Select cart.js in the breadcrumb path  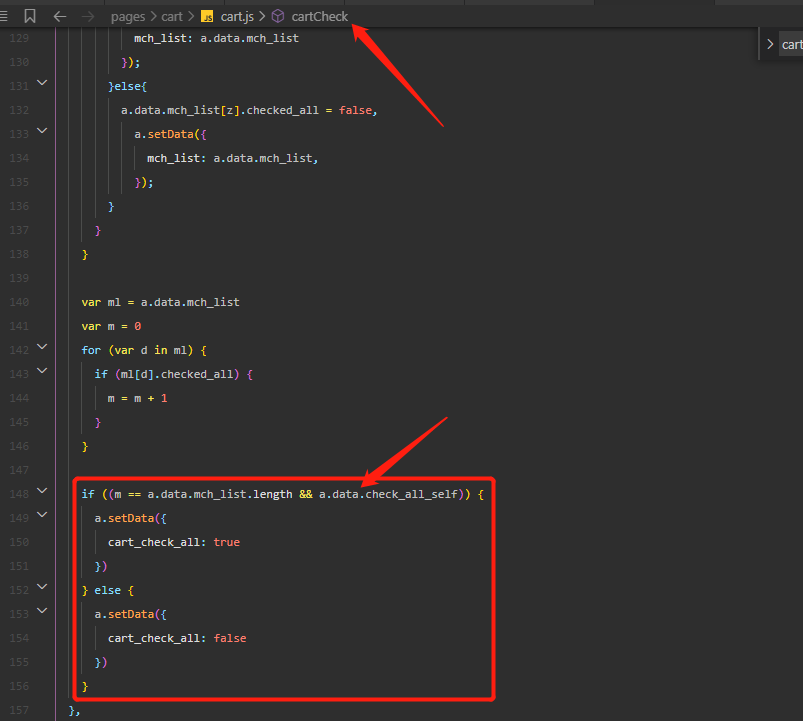[x=237, y=16]
